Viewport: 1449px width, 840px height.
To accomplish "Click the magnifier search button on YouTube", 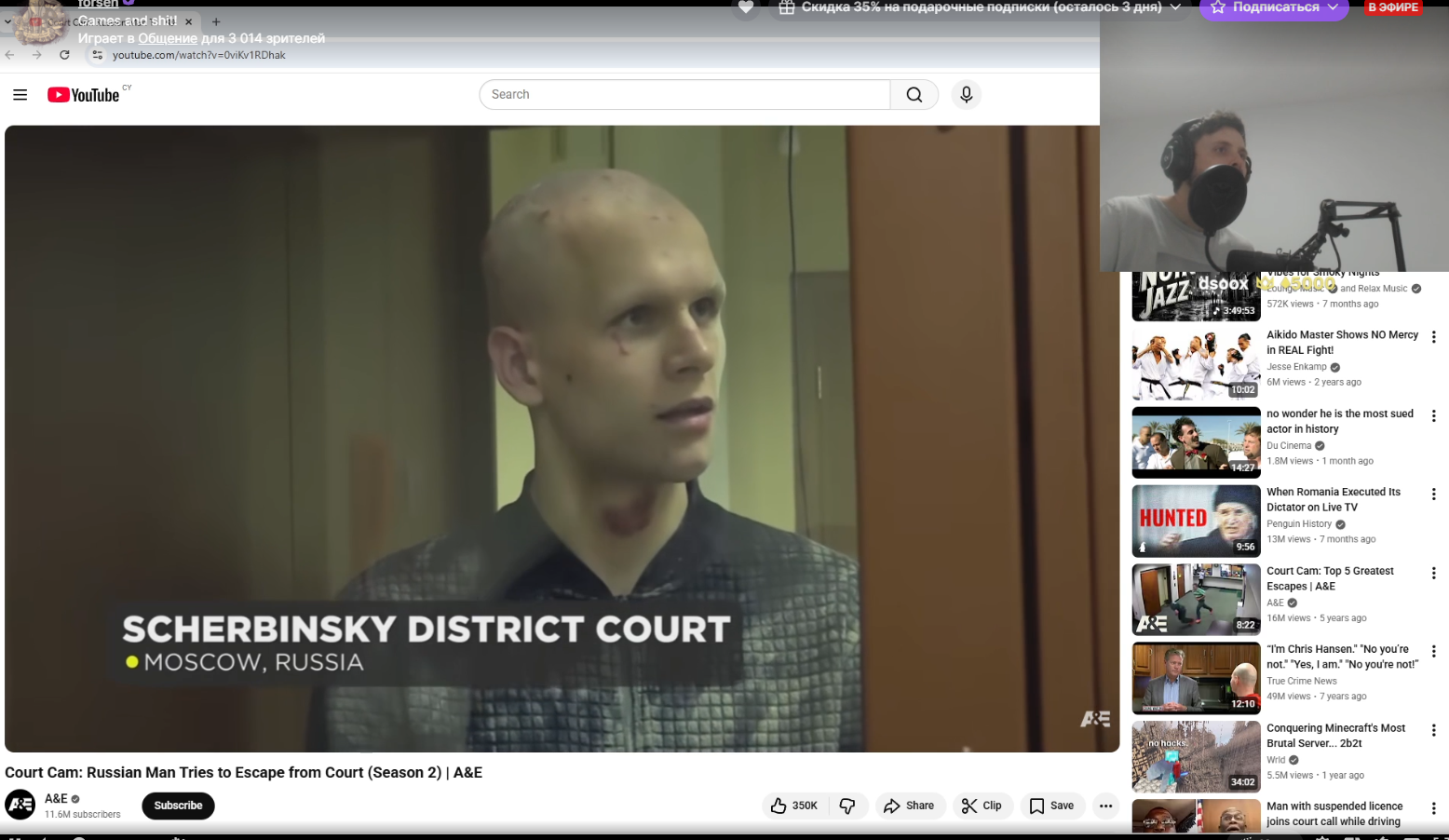I will tap(914, 95).
